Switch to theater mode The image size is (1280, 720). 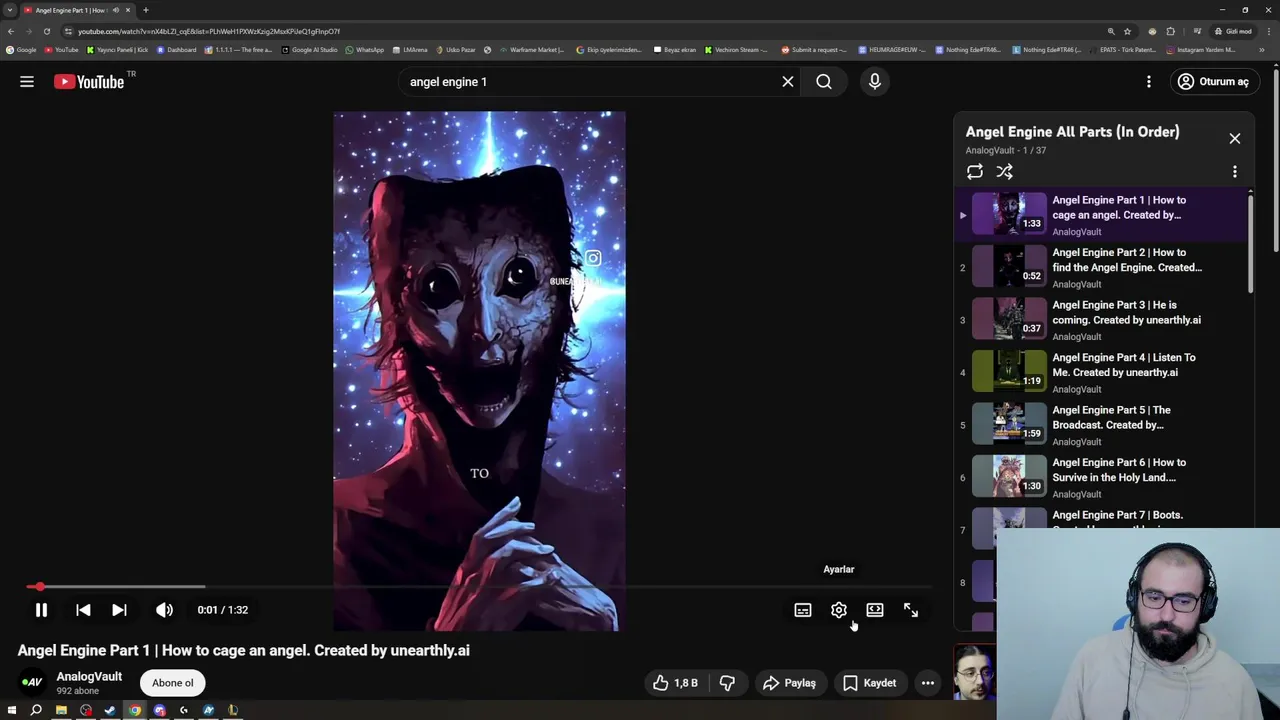pos(875,610)
